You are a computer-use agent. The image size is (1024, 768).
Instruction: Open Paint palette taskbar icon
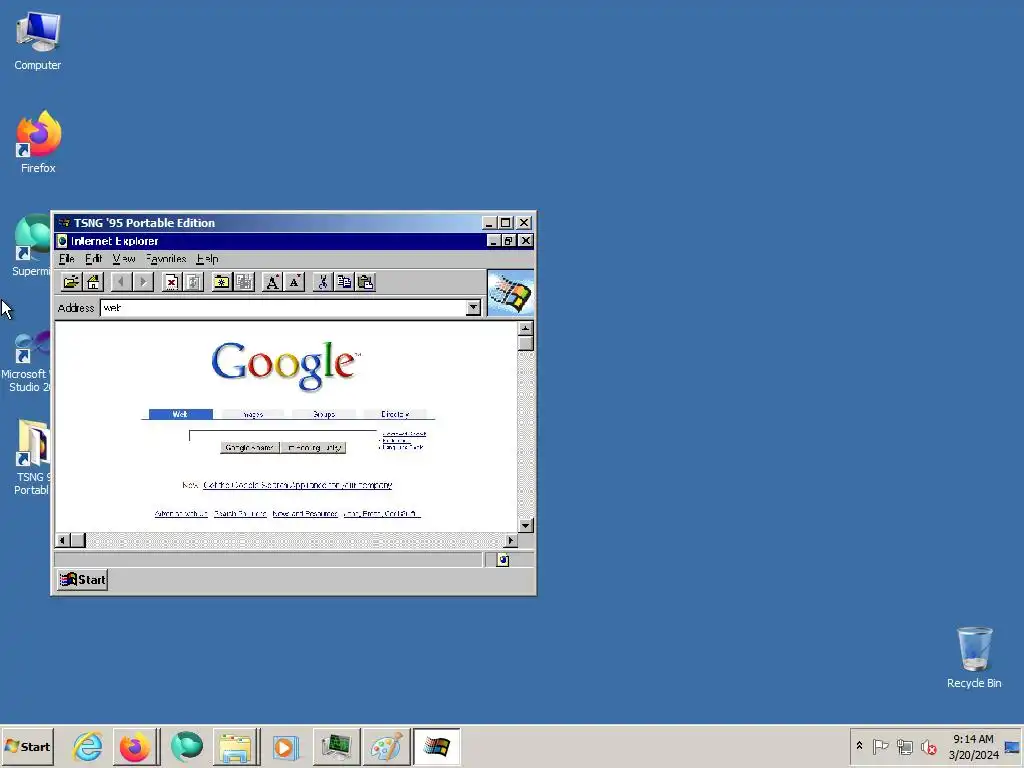(x=386, y=746)
